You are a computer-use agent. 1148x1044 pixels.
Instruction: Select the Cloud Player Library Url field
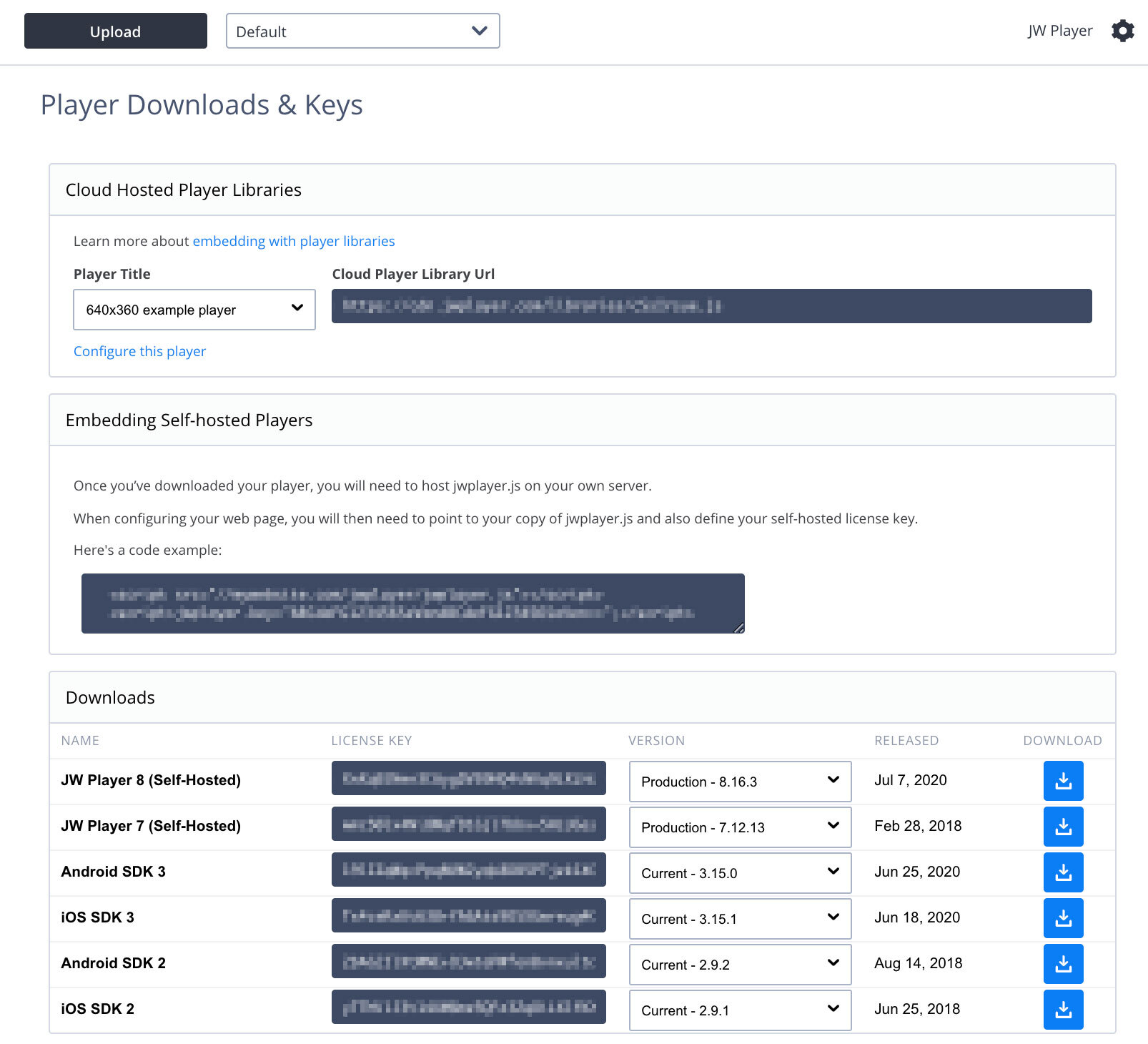(x=711, y=306)
